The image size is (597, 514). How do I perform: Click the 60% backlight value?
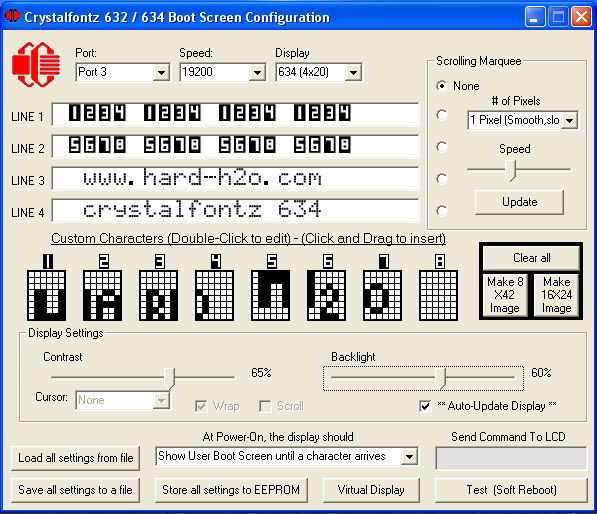point(541,373)
